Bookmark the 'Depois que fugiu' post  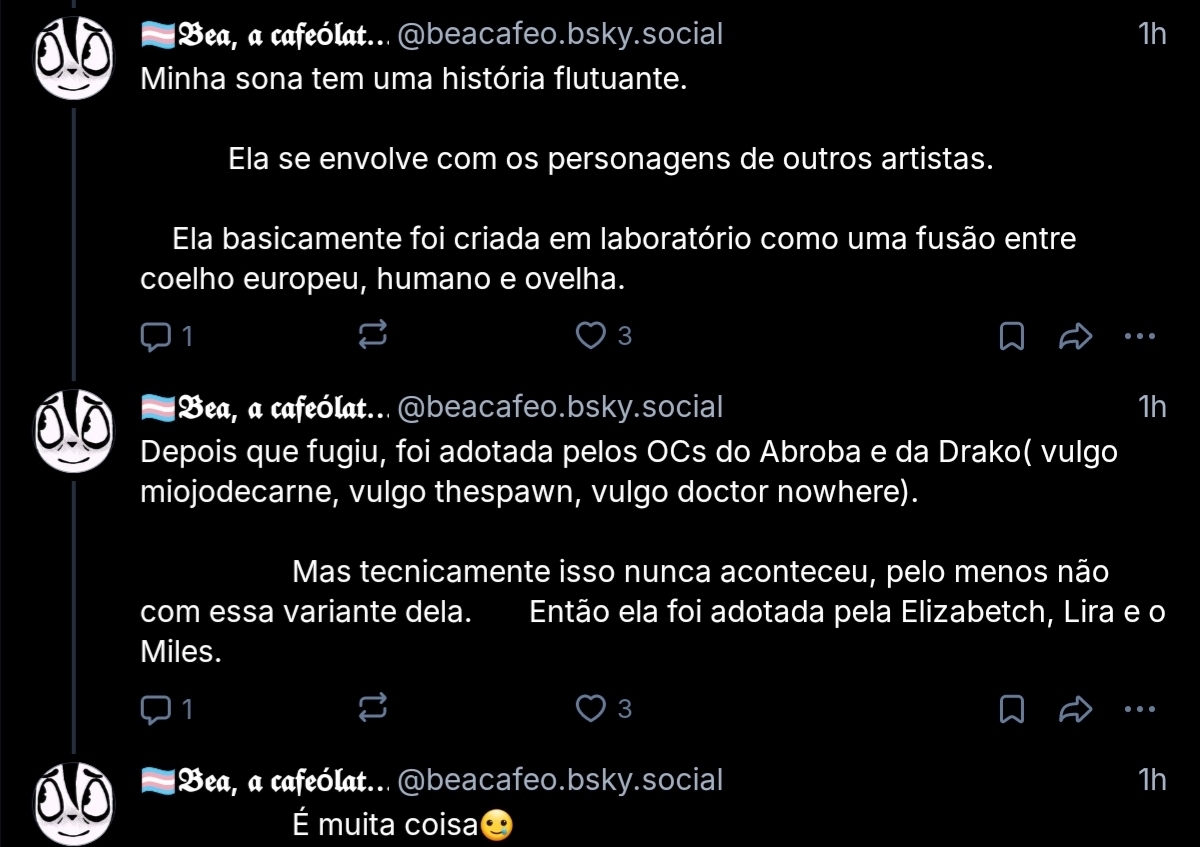(1012, 710)
